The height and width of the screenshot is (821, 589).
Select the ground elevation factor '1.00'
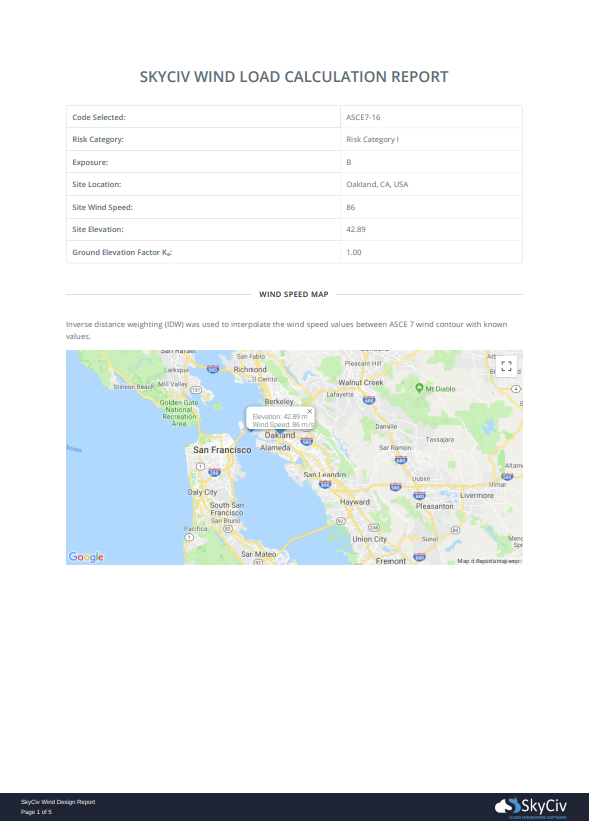pyautogui.click(x=354, y=252)
